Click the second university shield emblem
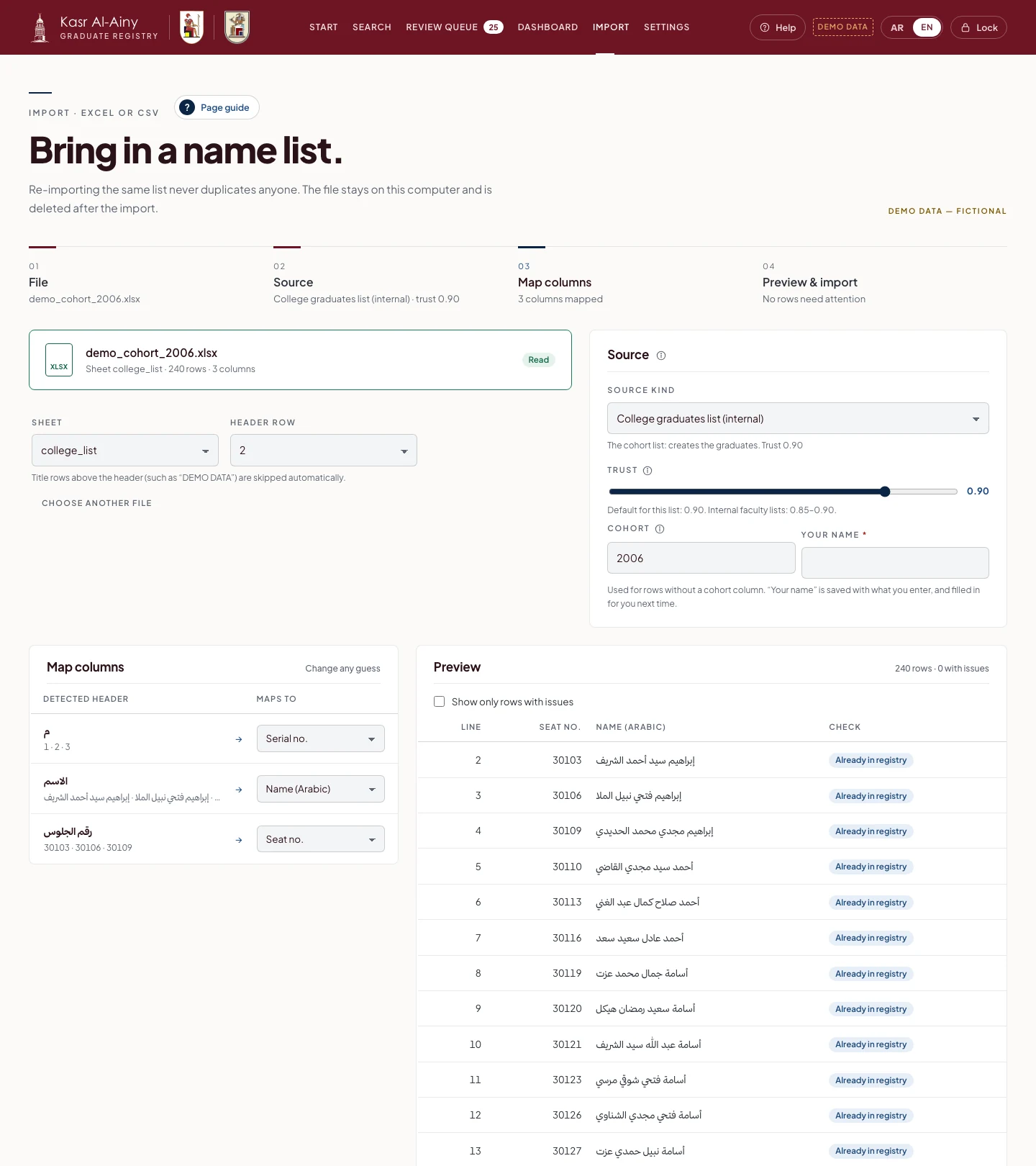 point(237,27)
